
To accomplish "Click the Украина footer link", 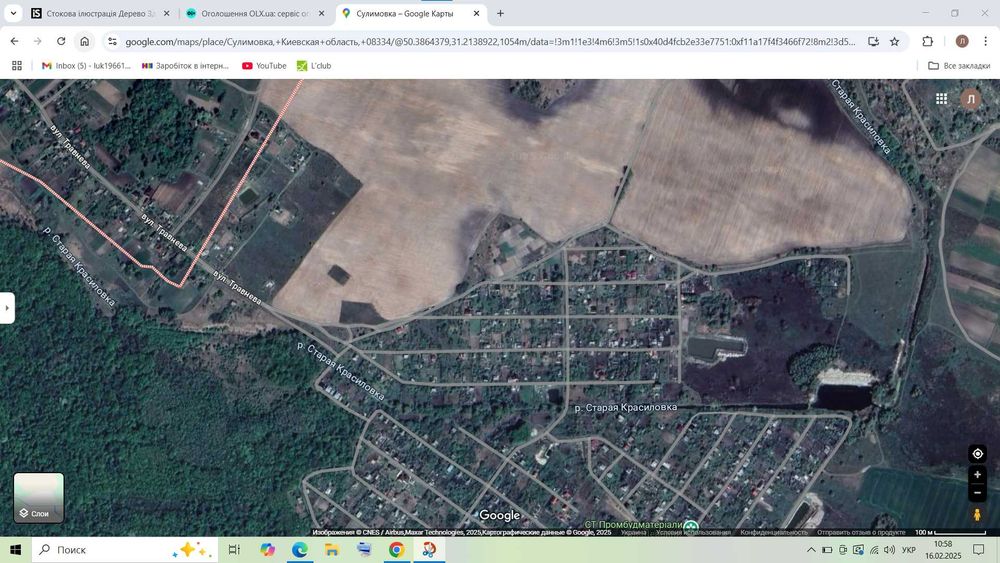I will 633,532.
